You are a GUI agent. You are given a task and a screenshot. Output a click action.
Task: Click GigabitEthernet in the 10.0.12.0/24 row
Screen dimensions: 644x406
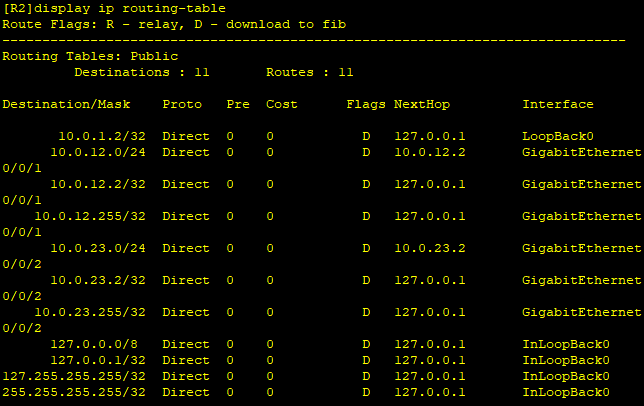[582, 152]
